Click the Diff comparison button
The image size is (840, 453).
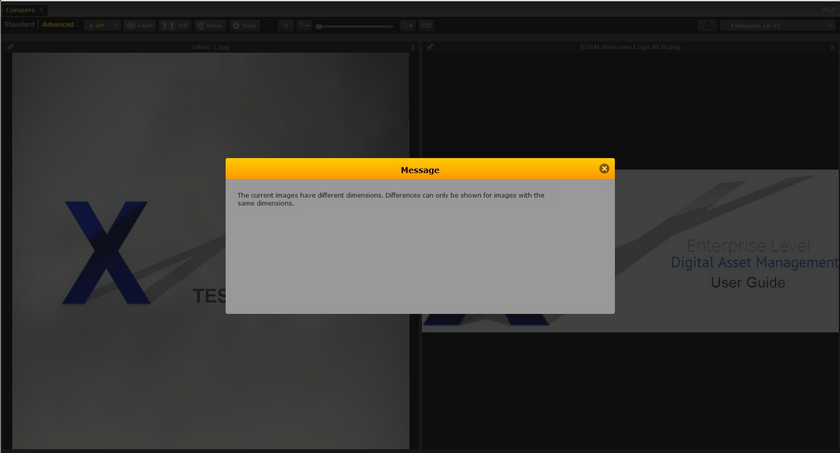point(175,25)
